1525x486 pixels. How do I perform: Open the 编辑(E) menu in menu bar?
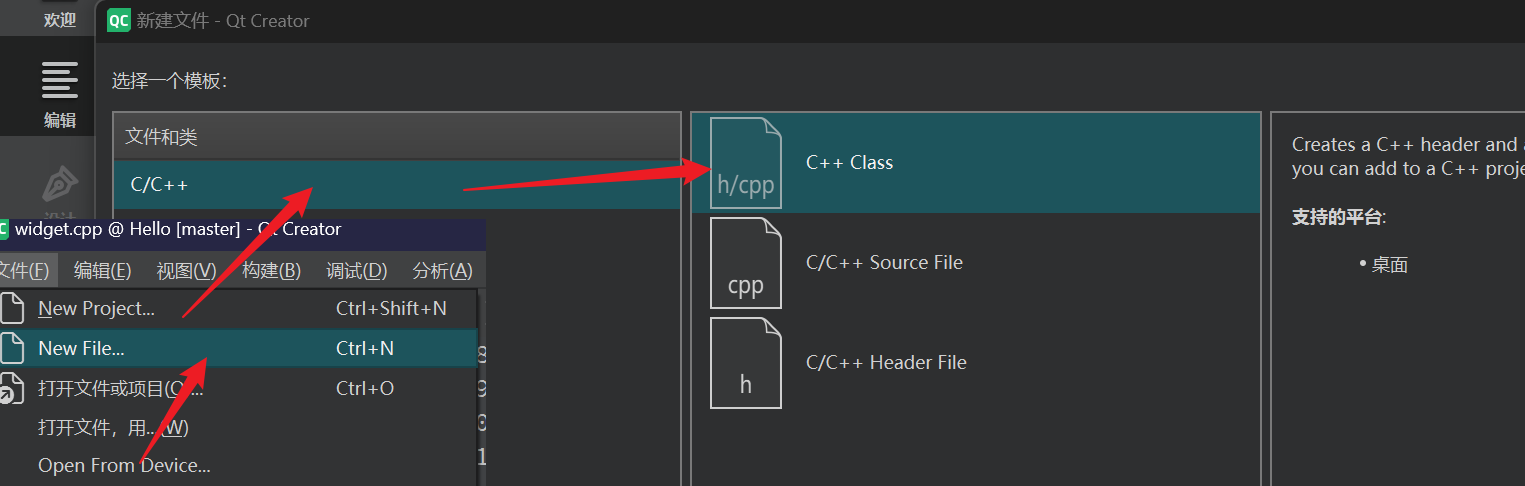[x=102, y=270]
